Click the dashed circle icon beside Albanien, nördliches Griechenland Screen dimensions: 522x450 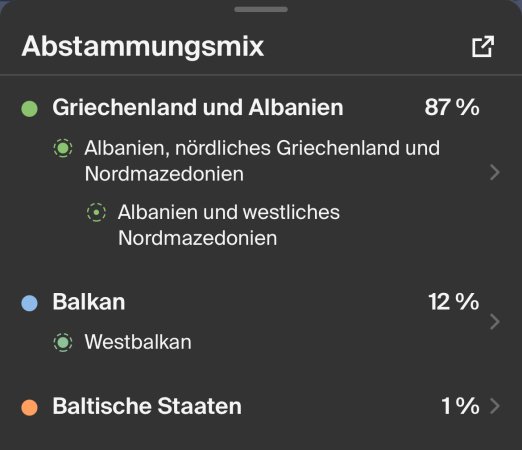(x=63, y=148)
